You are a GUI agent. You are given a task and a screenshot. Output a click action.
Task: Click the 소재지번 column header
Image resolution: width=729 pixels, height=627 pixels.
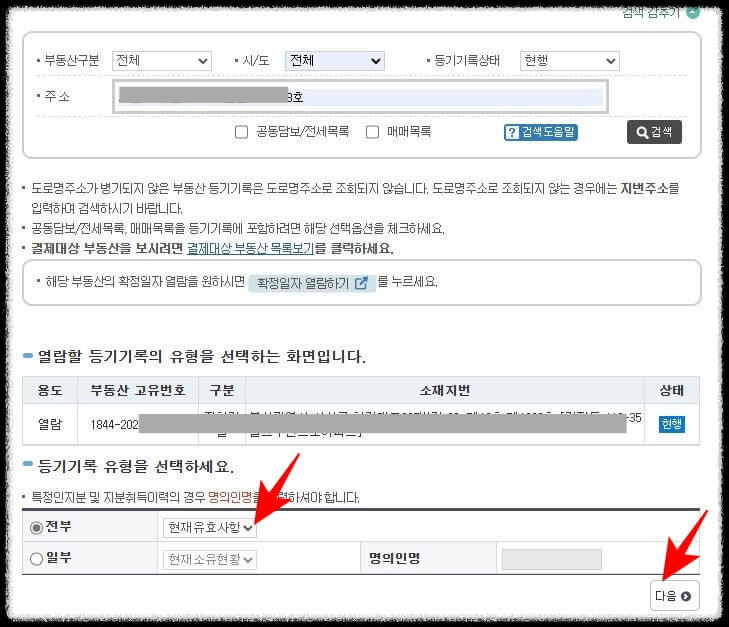point(445,390)
